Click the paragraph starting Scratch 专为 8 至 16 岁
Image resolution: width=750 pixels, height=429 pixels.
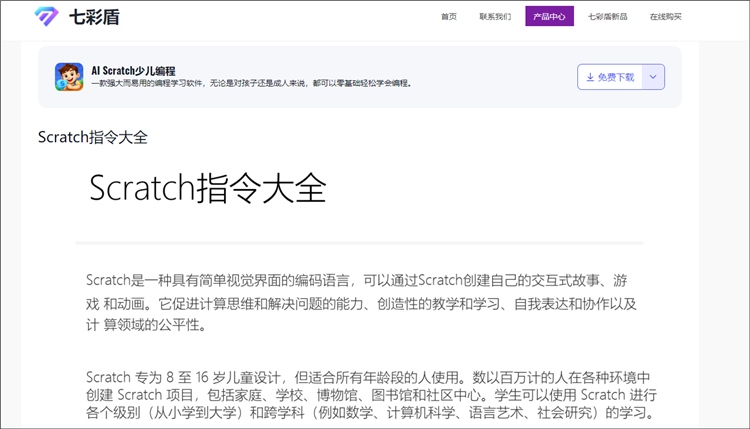(371, 395)
